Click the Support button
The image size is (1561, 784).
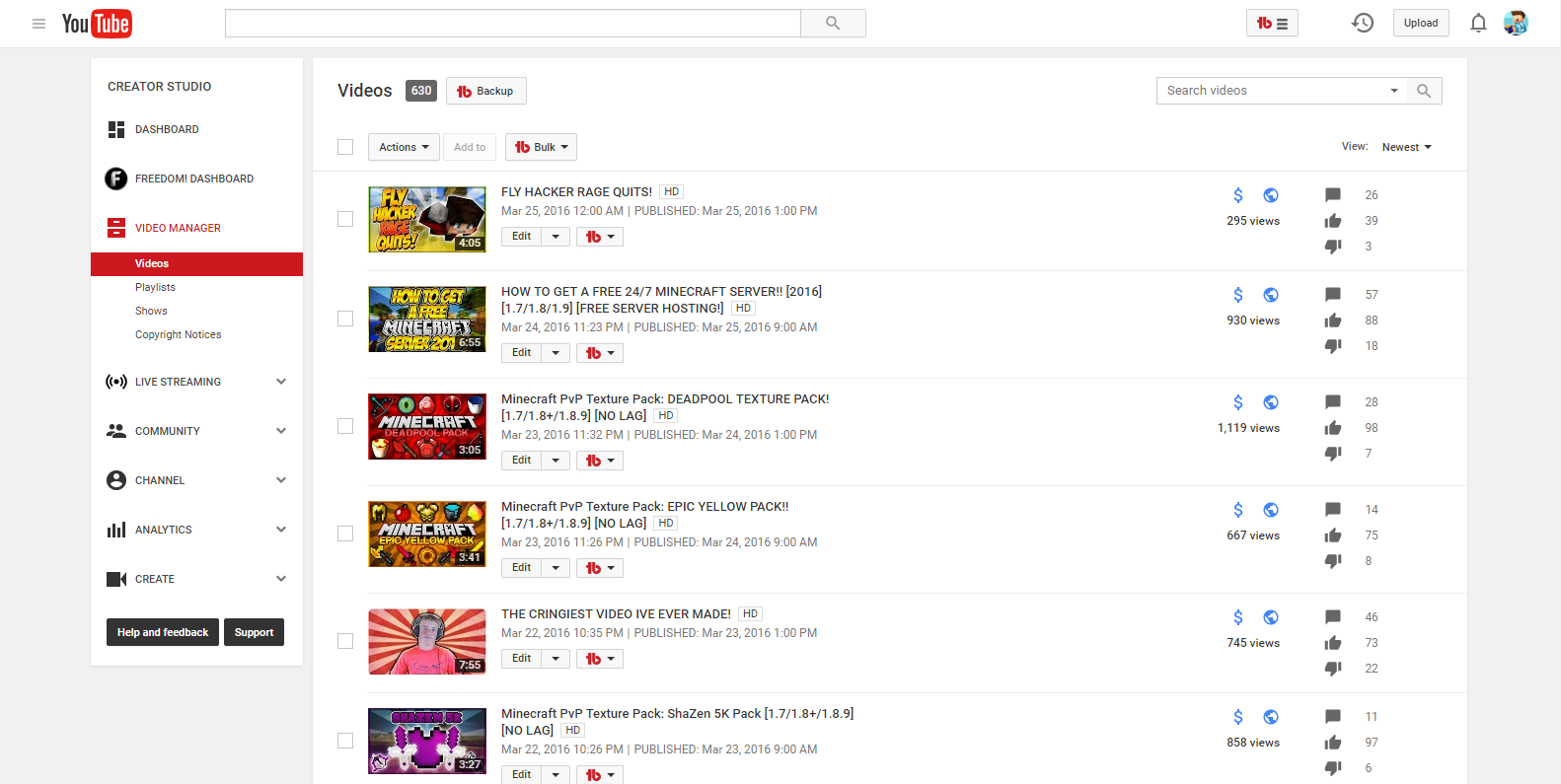point(254,632)
